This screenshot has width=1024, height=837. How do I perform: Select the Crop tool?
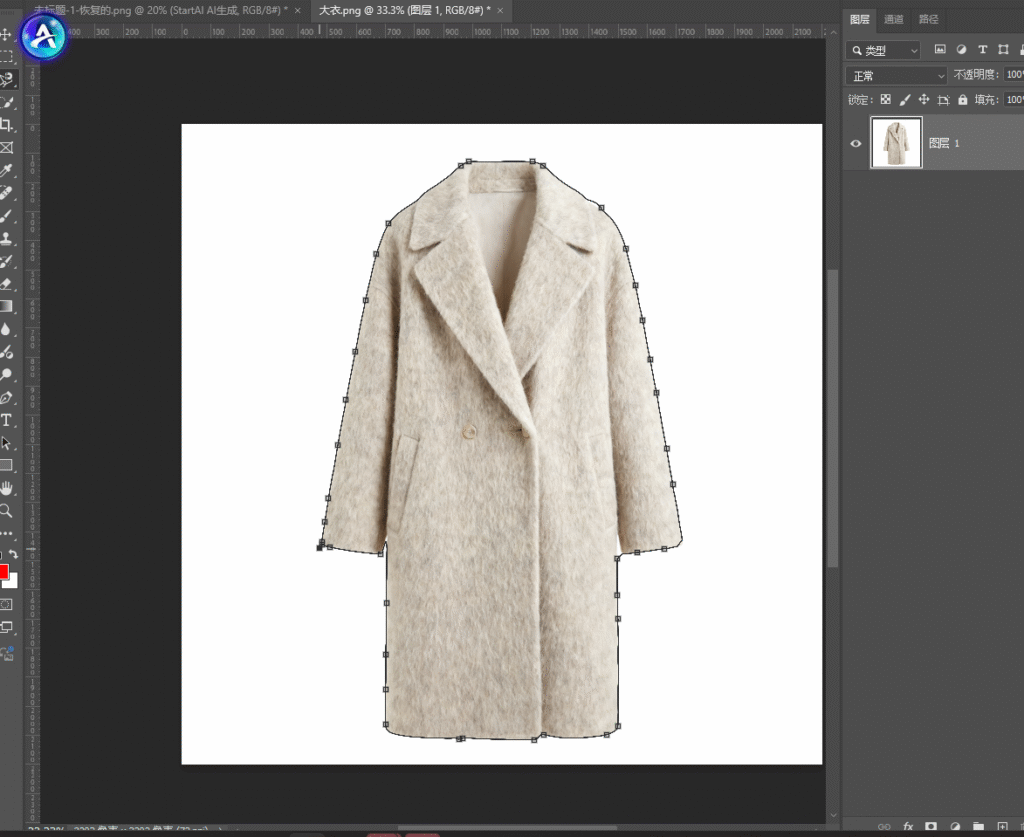tap(7, 125)
